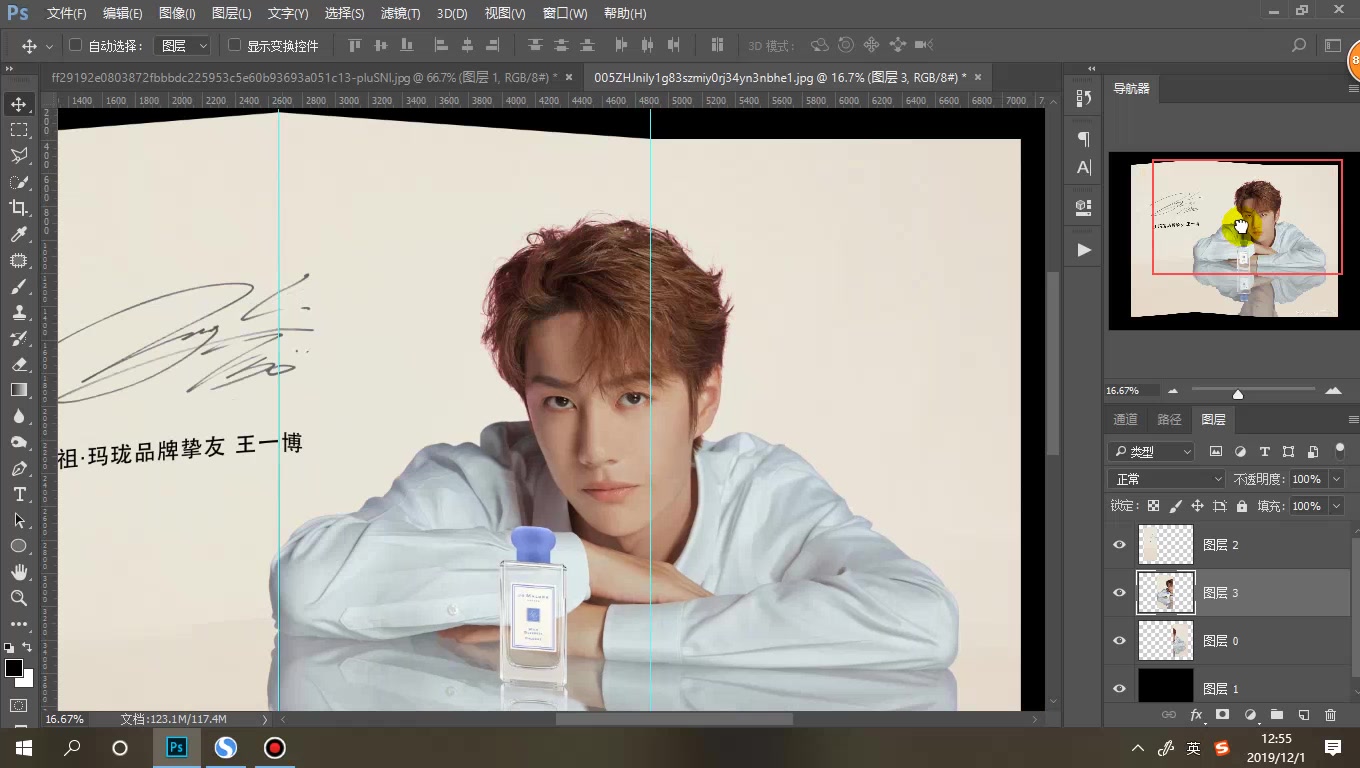Image resolution: width=1360 pixels, height=768 pixels.
Task: Select the Pen tool
Action: (x=18, y=468)
